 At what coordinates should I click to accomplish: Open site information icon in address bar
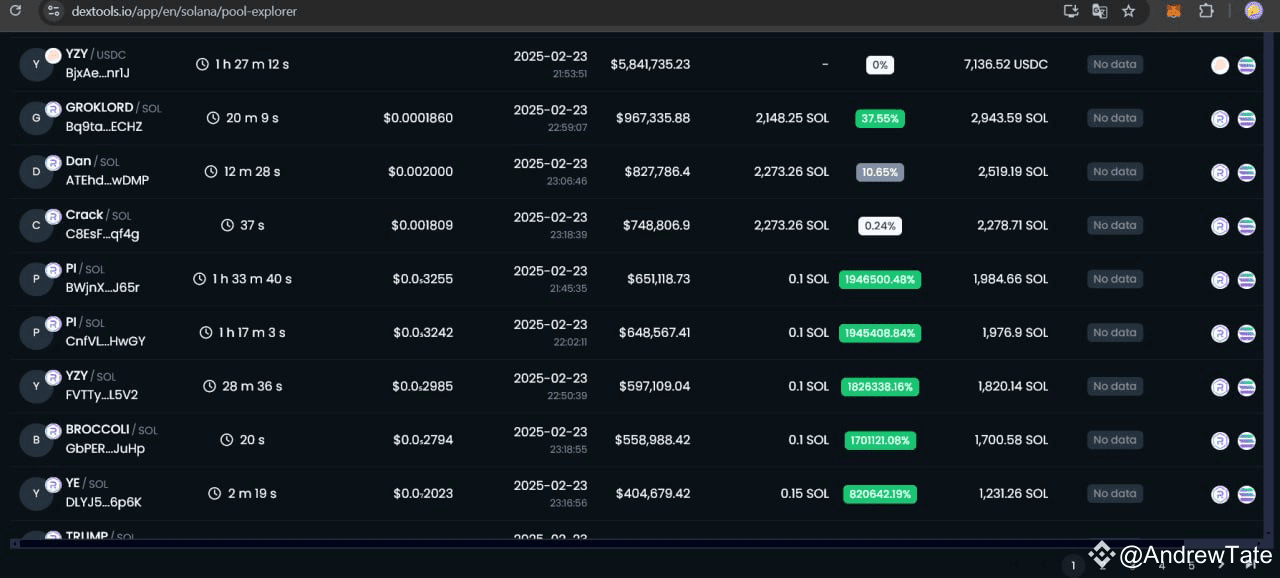[54, 11]
